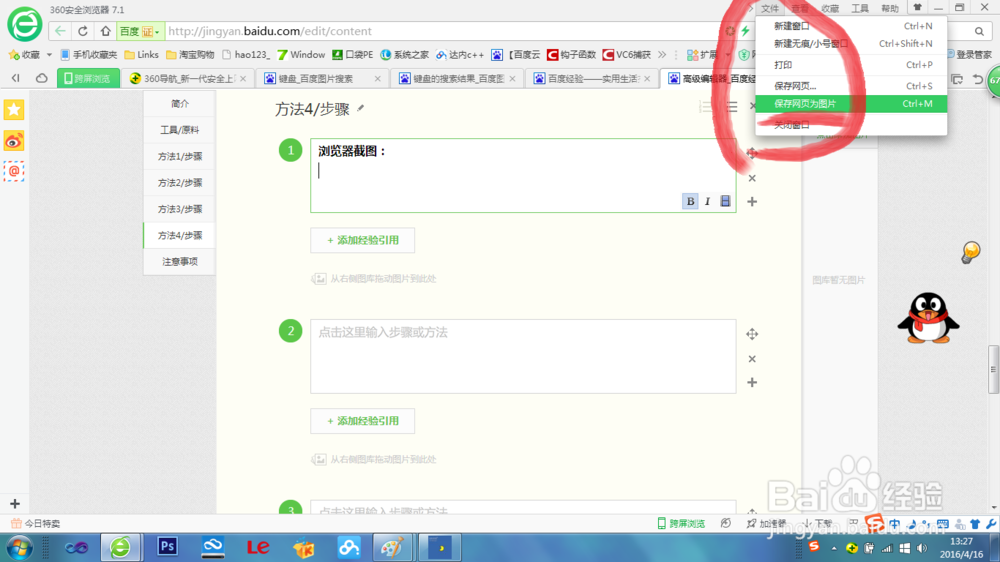This screenshot has height=562, width=1000.
Task: Go to 工具/原料 section
Action: coord(180,129)
